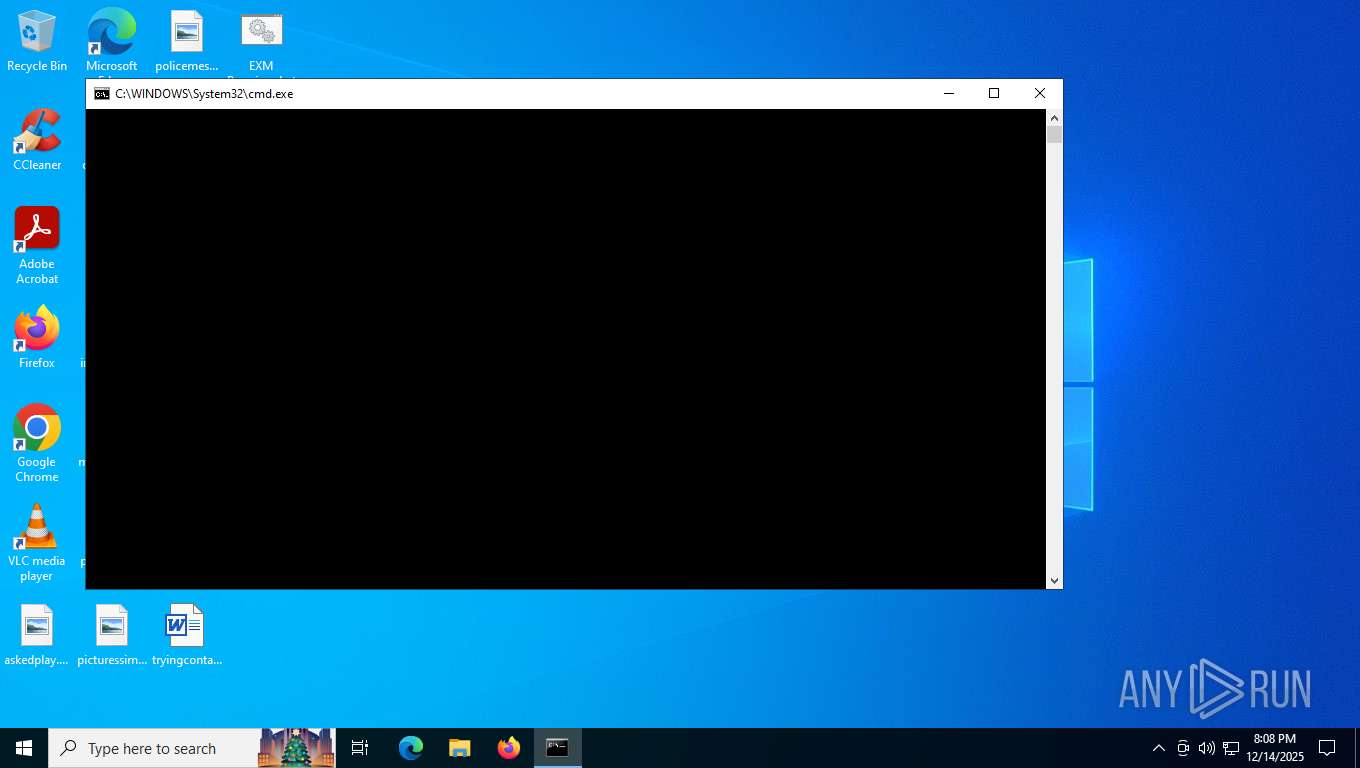Open network status in system tray
The image size is (1360, 768).
(1231, 748)
